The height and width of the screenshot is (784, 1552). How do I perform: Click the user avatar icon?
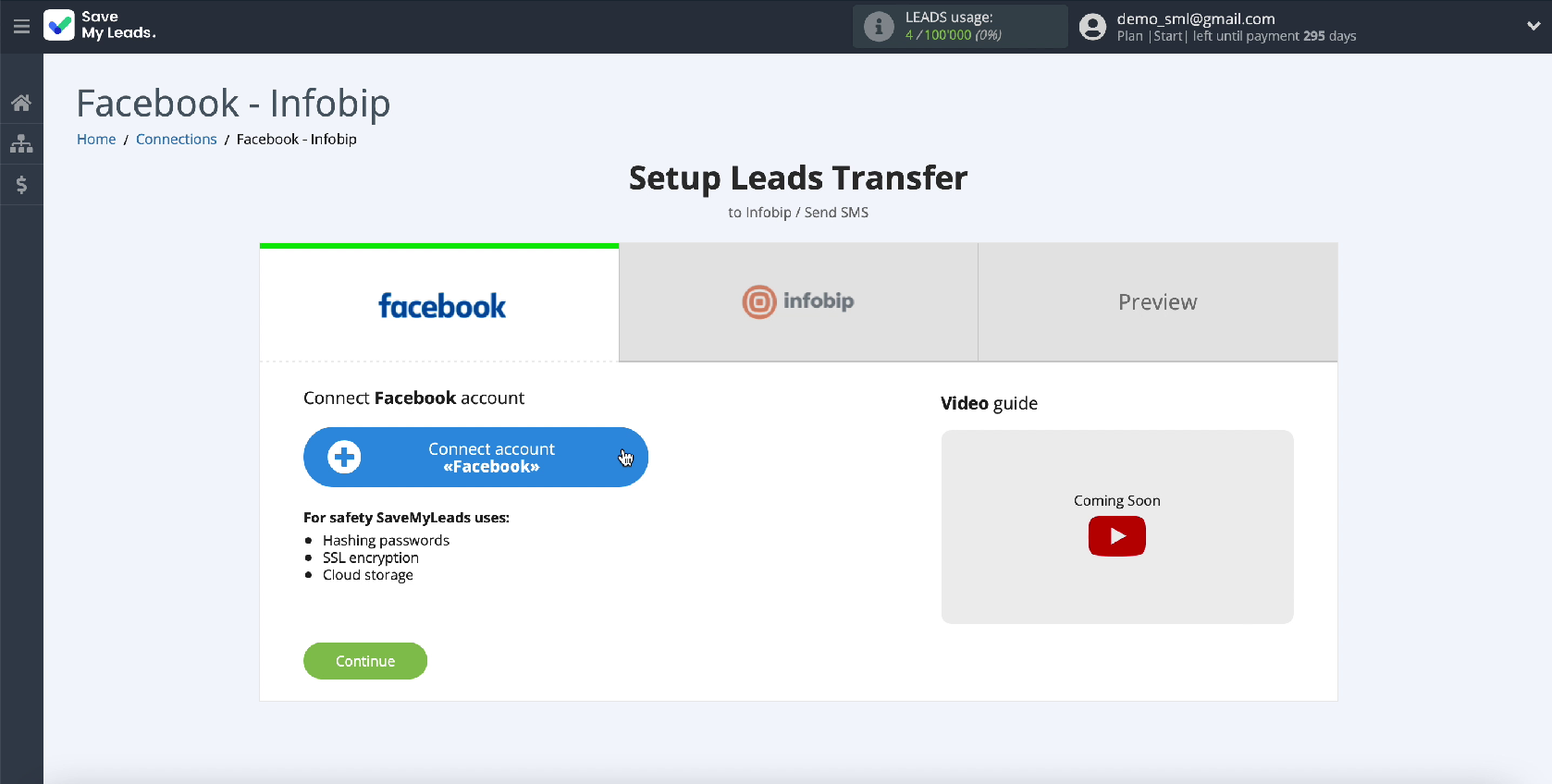1092,27
